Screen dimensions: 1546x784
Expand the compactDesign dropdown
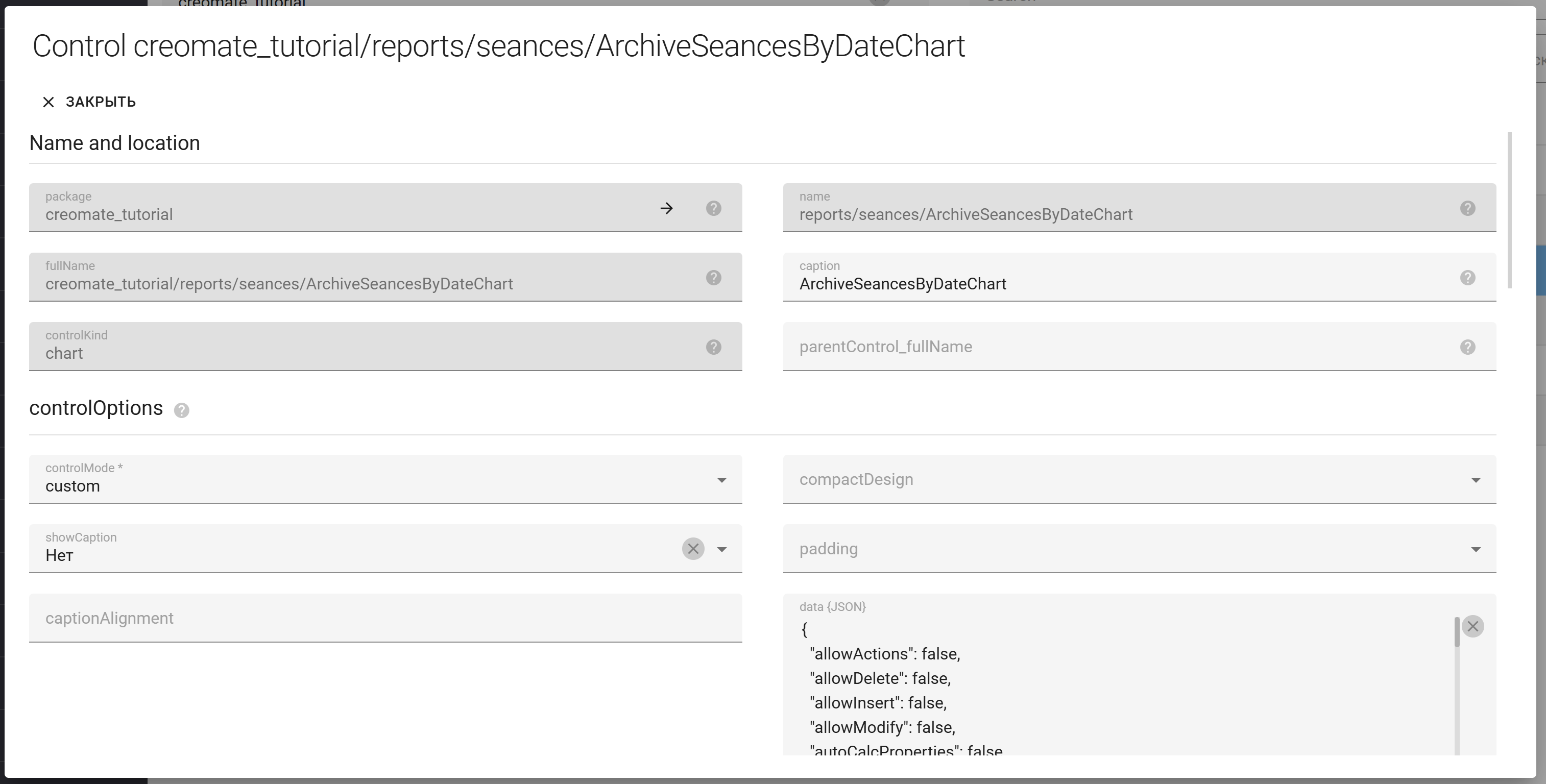click(1475, 480)
